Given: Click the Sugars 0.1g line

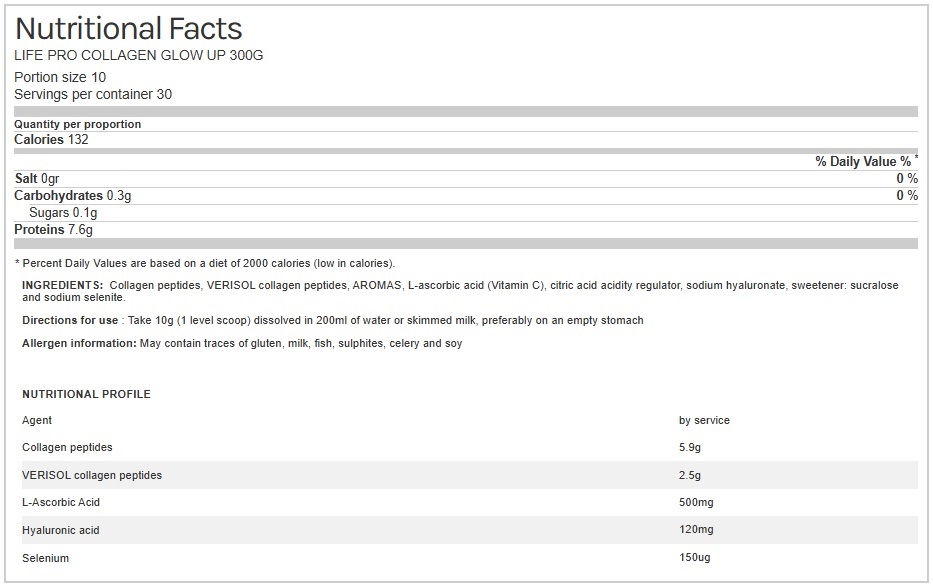Looking at the screenshot, I should point(63,212).
